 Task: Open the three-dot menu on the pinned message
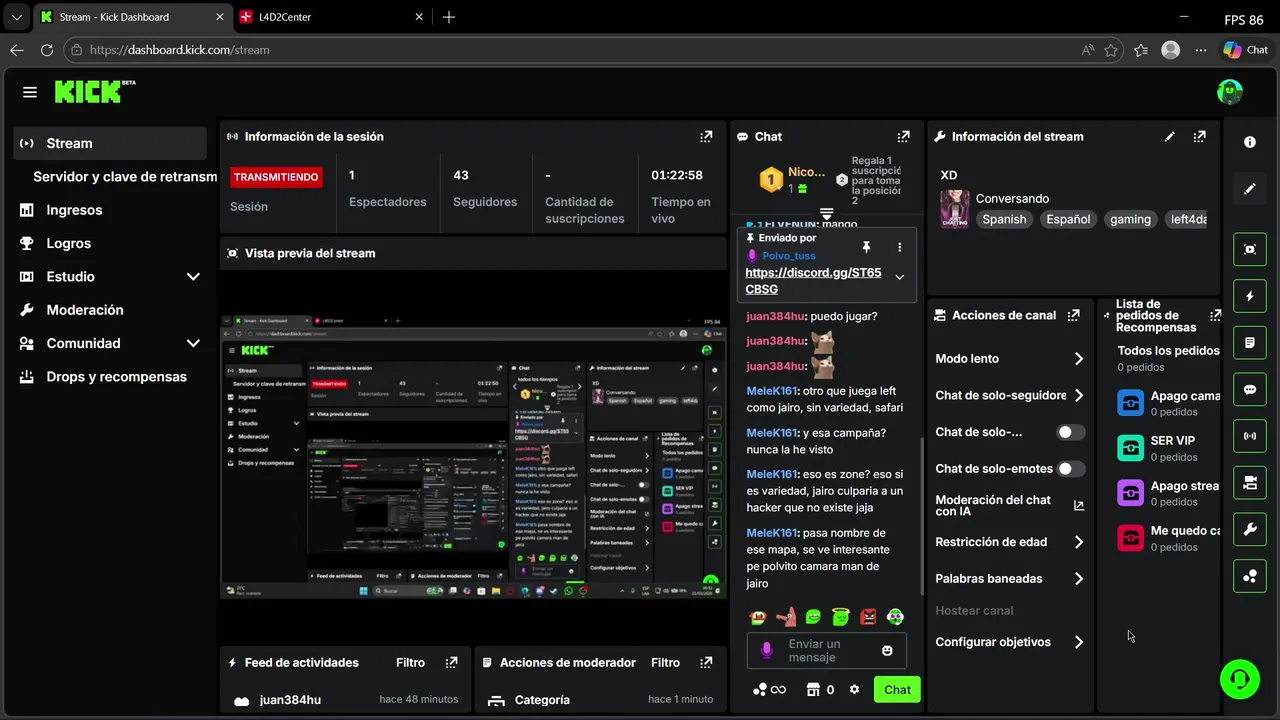pyautogui.click(x=900, y=247)
